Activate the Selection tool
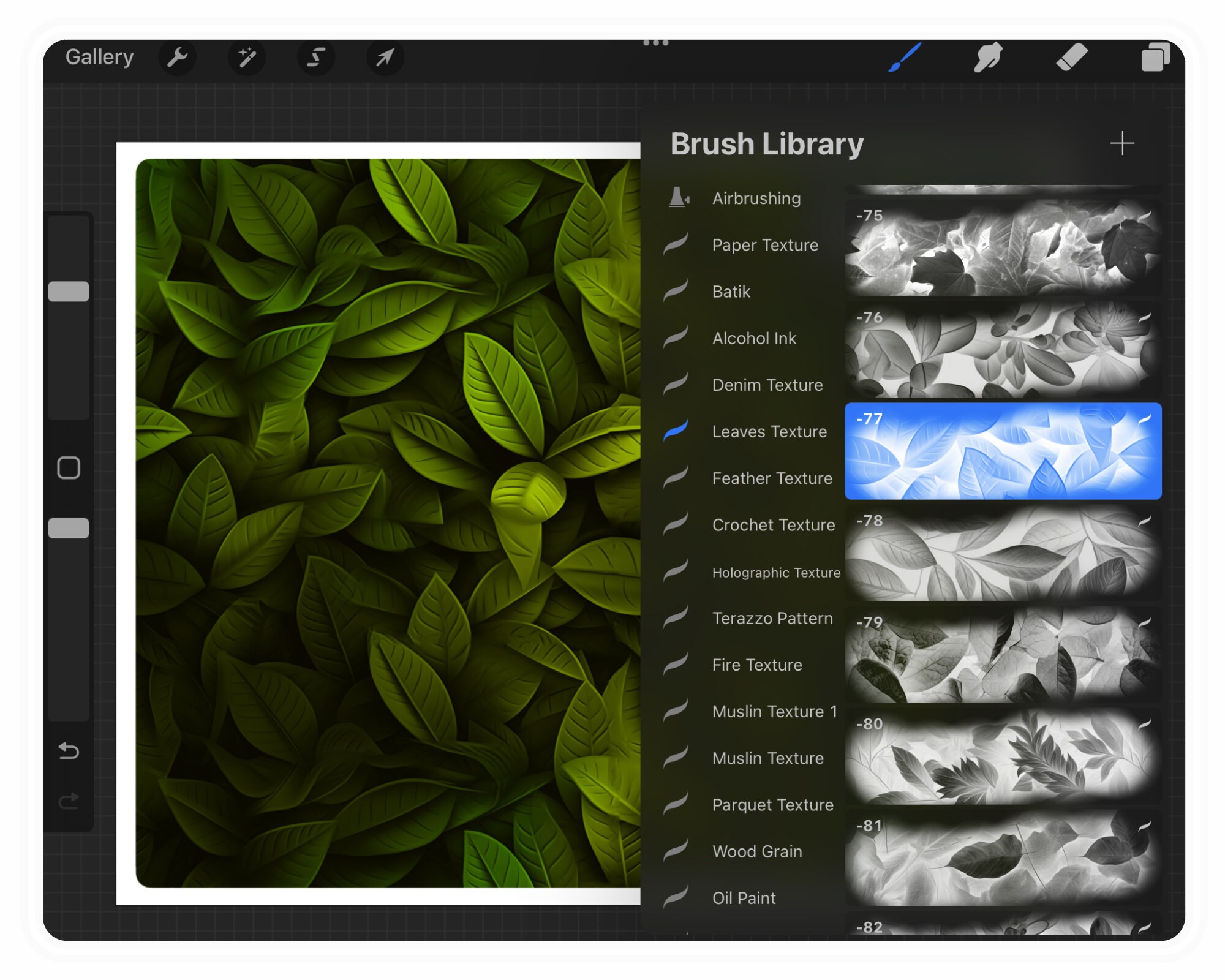This screenshot has height=980, width=1225. click(316, 58)
